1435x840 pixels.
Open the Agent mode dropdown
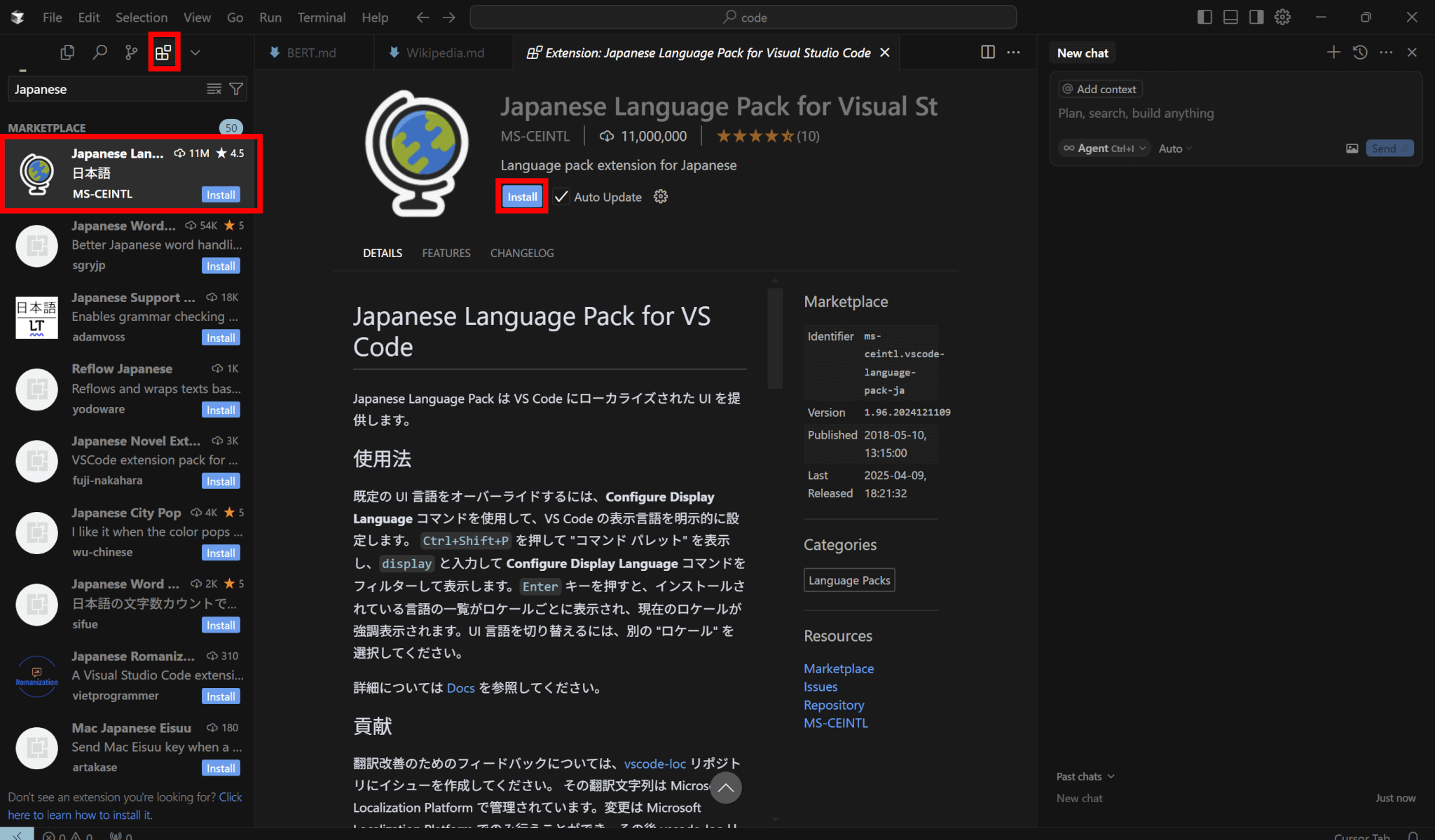1104,149
